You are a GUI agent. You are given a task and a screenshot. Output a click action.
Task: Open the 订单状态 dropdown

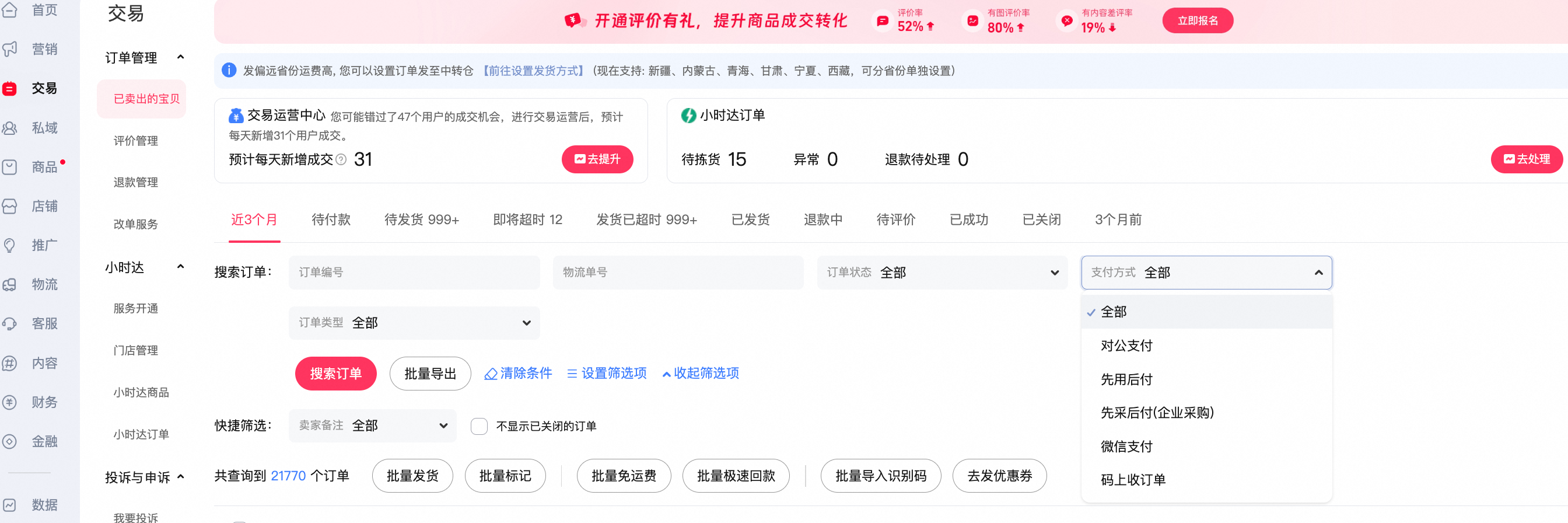pos(942,272)
